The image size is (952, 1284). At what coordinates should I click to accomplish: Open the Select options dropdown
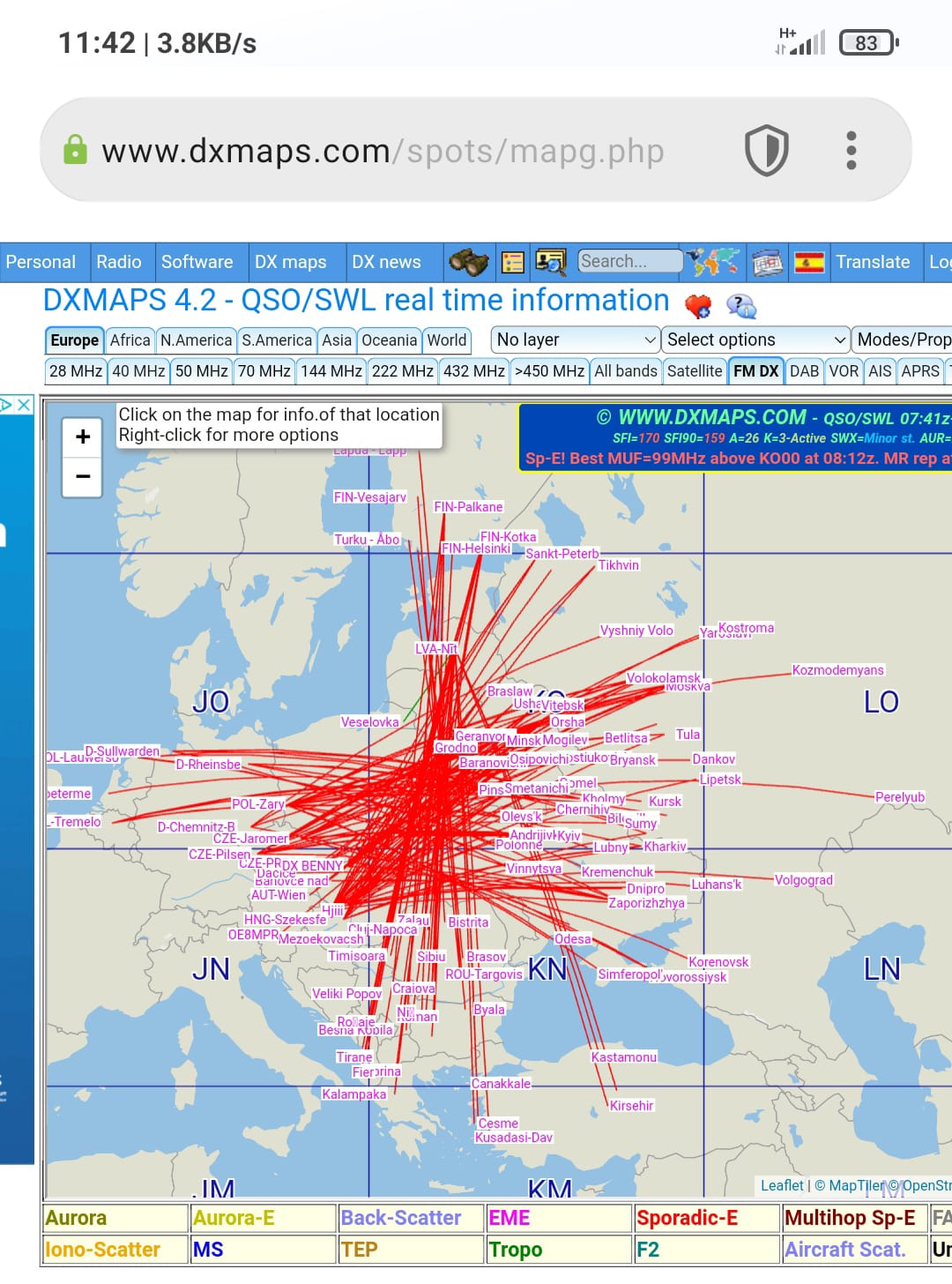click(755, 340)
